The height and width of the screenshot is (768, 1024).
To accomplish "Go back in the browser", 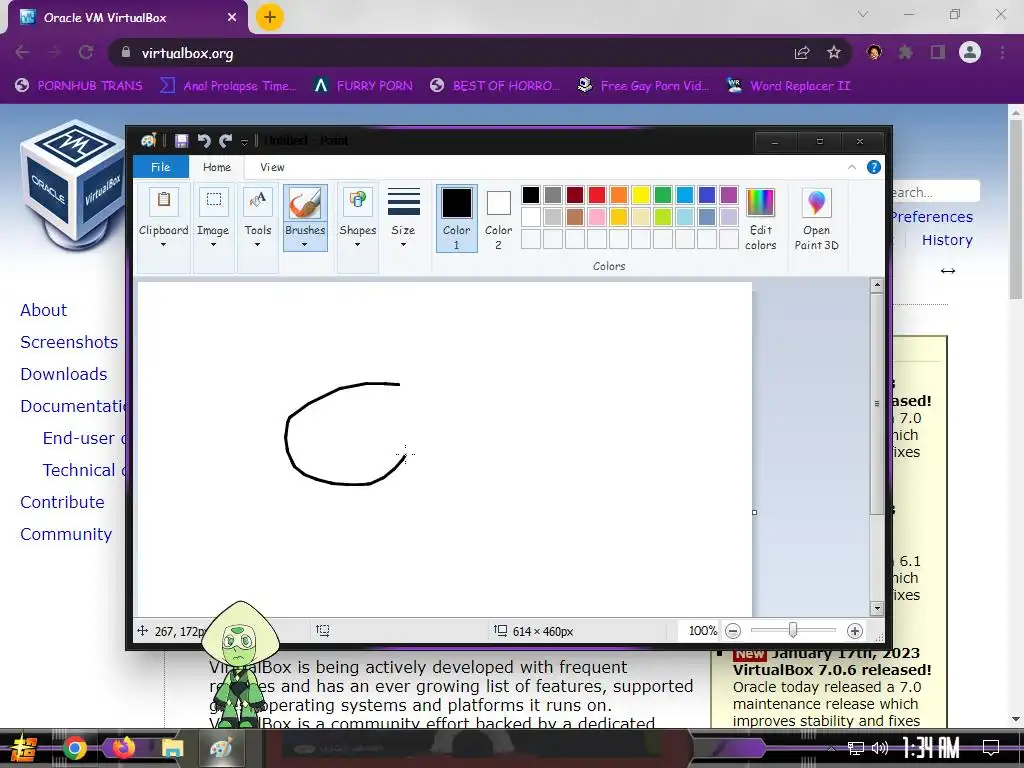I will pyautogui.click(x=22, y=52).
